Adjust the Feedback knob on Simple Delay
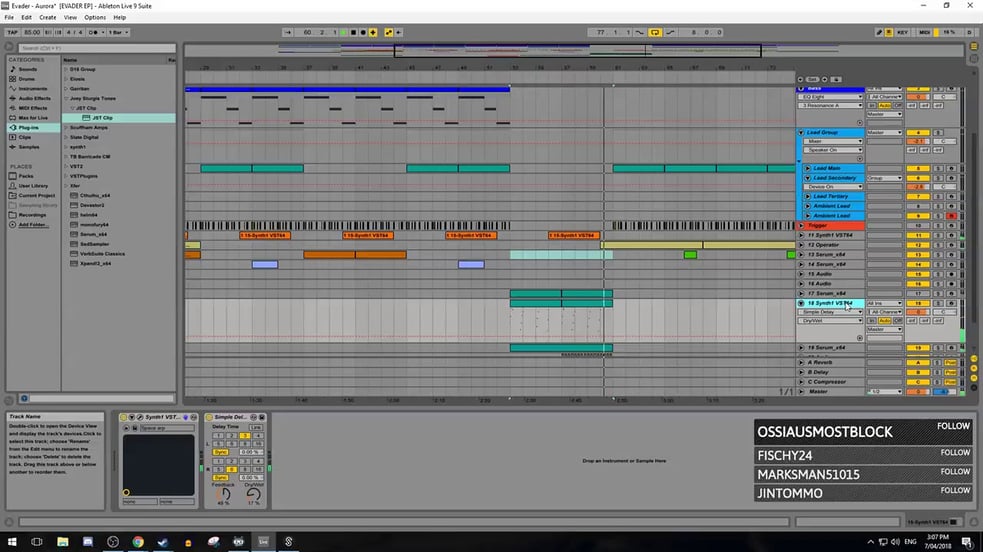The height and width of the screenshot is (552, 983). (222, 494)
